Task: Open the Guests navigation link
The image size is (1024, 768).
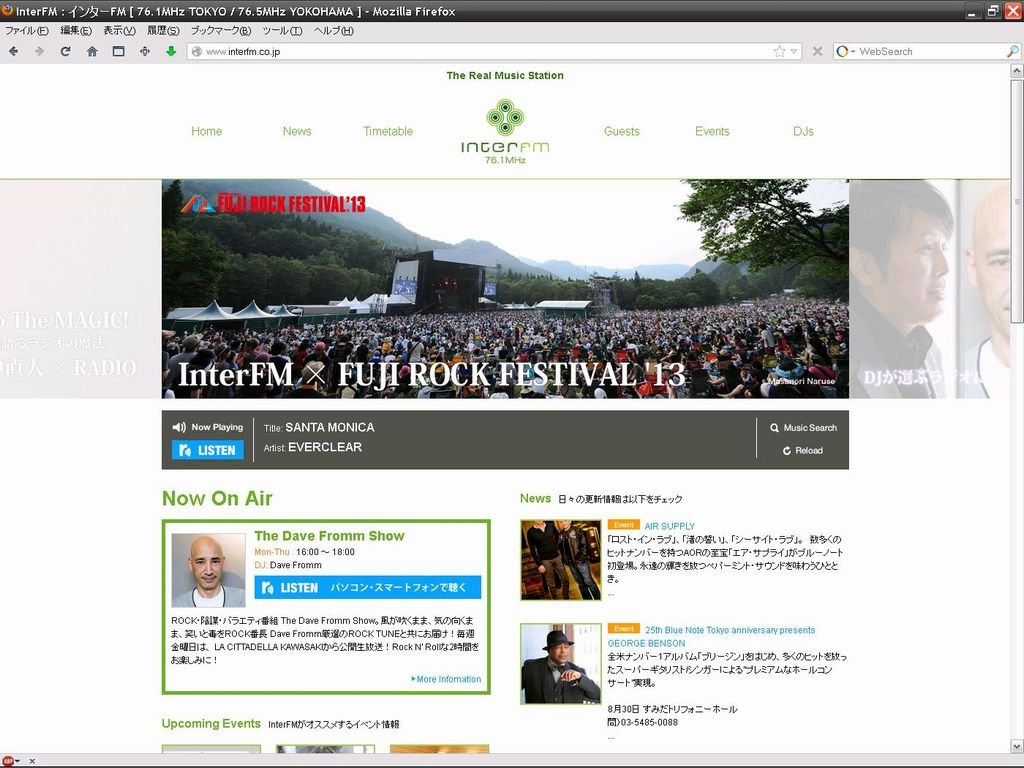Action: coord(622,131)
